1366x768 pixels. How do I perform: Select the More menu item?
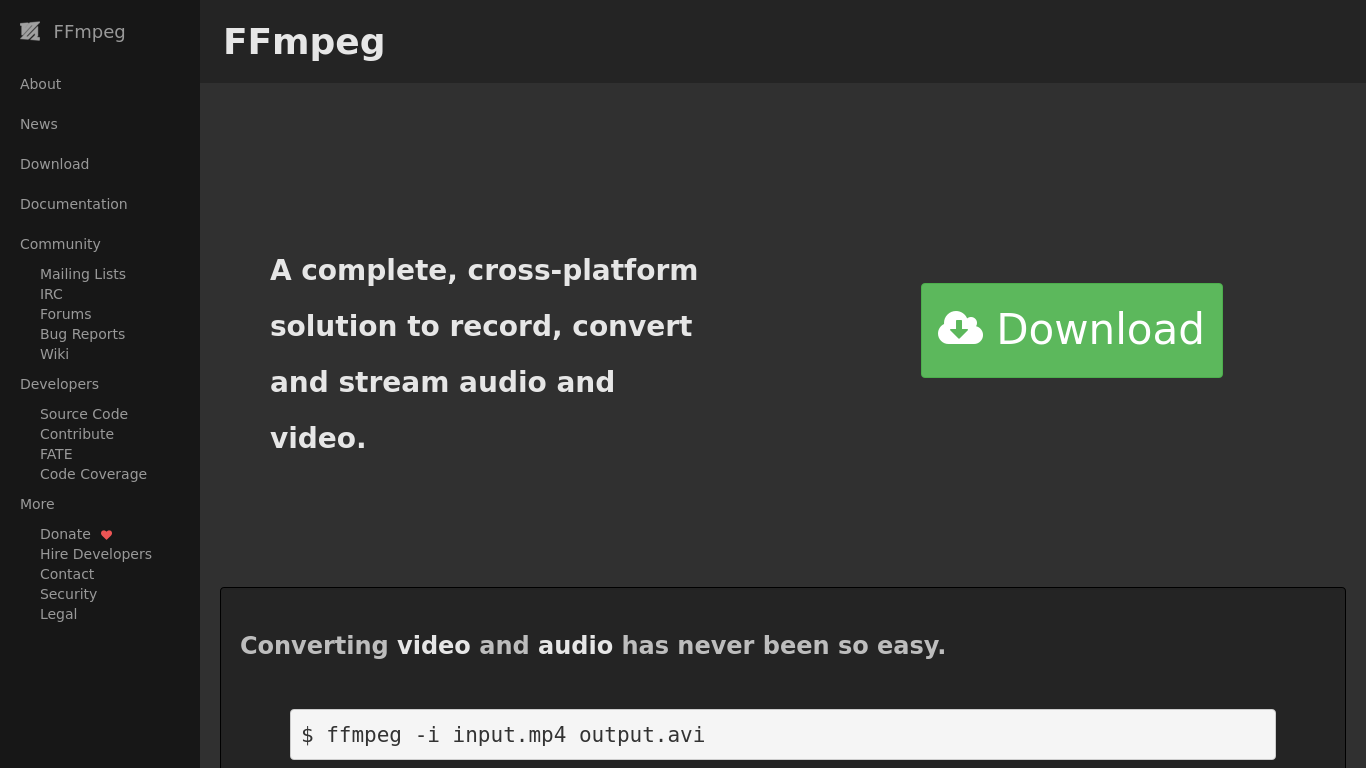[37, 504]
